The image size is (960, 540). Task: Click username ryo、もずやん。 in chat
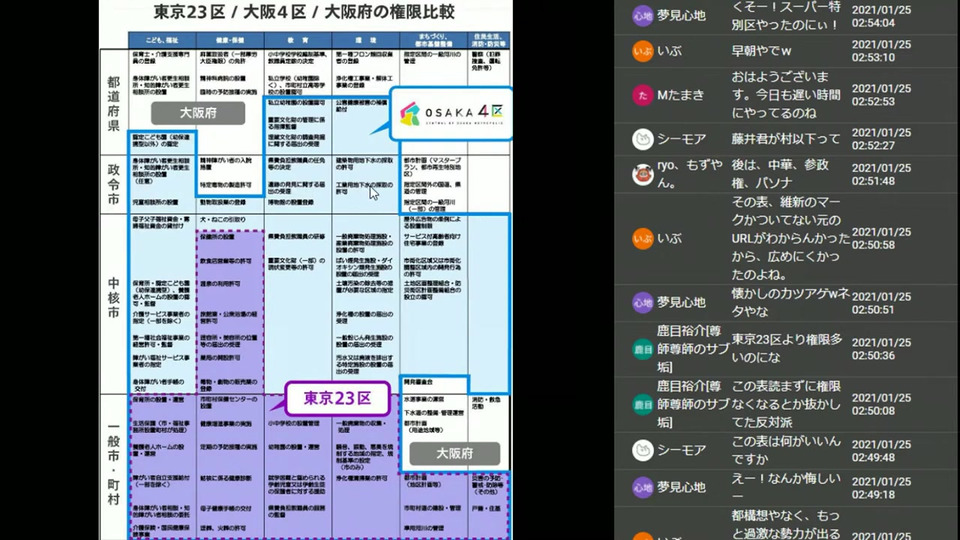689,174
